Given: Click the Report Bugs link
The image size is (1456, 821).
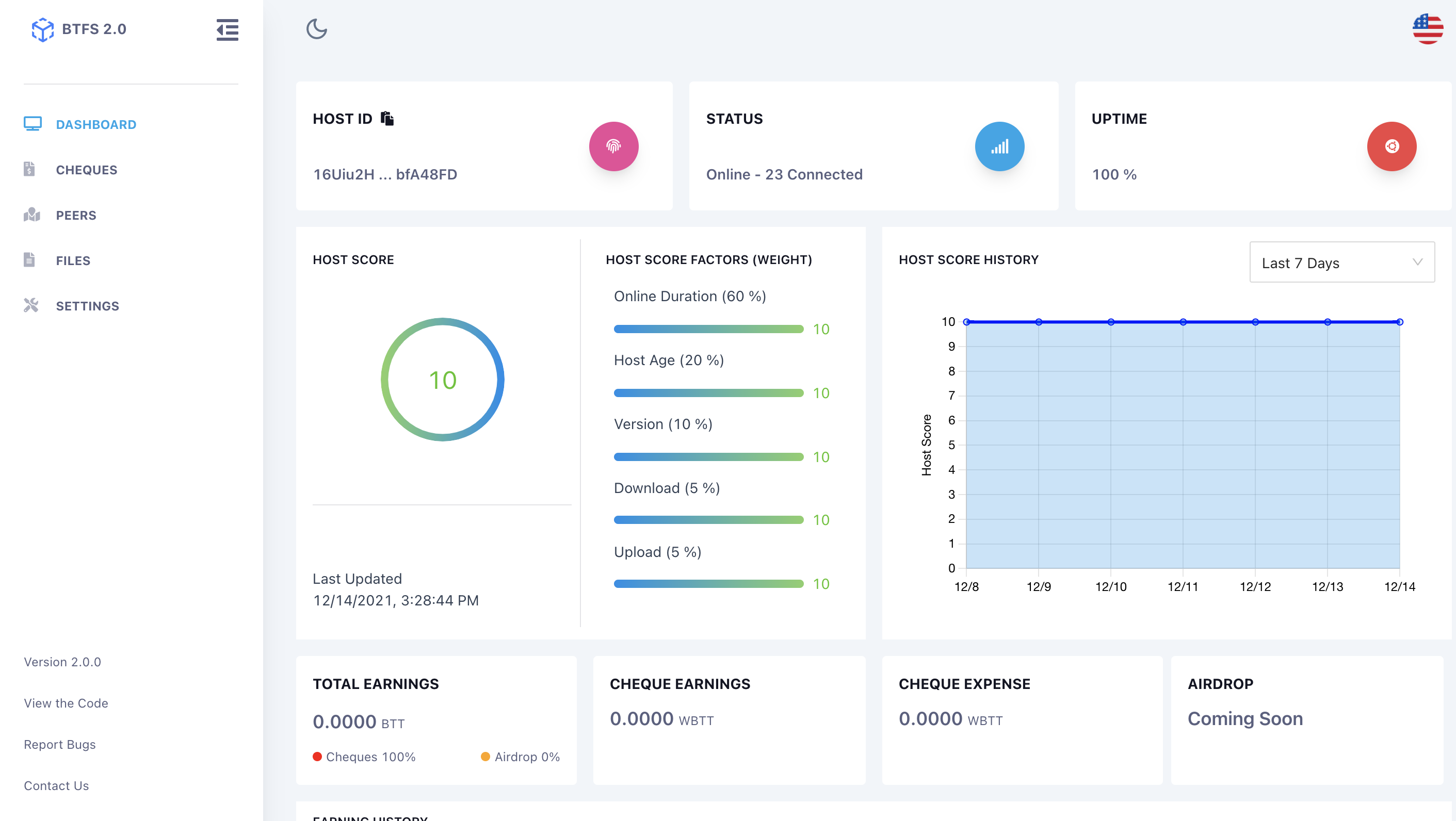Looking at the screenshot, I should [x=59, y=744].
